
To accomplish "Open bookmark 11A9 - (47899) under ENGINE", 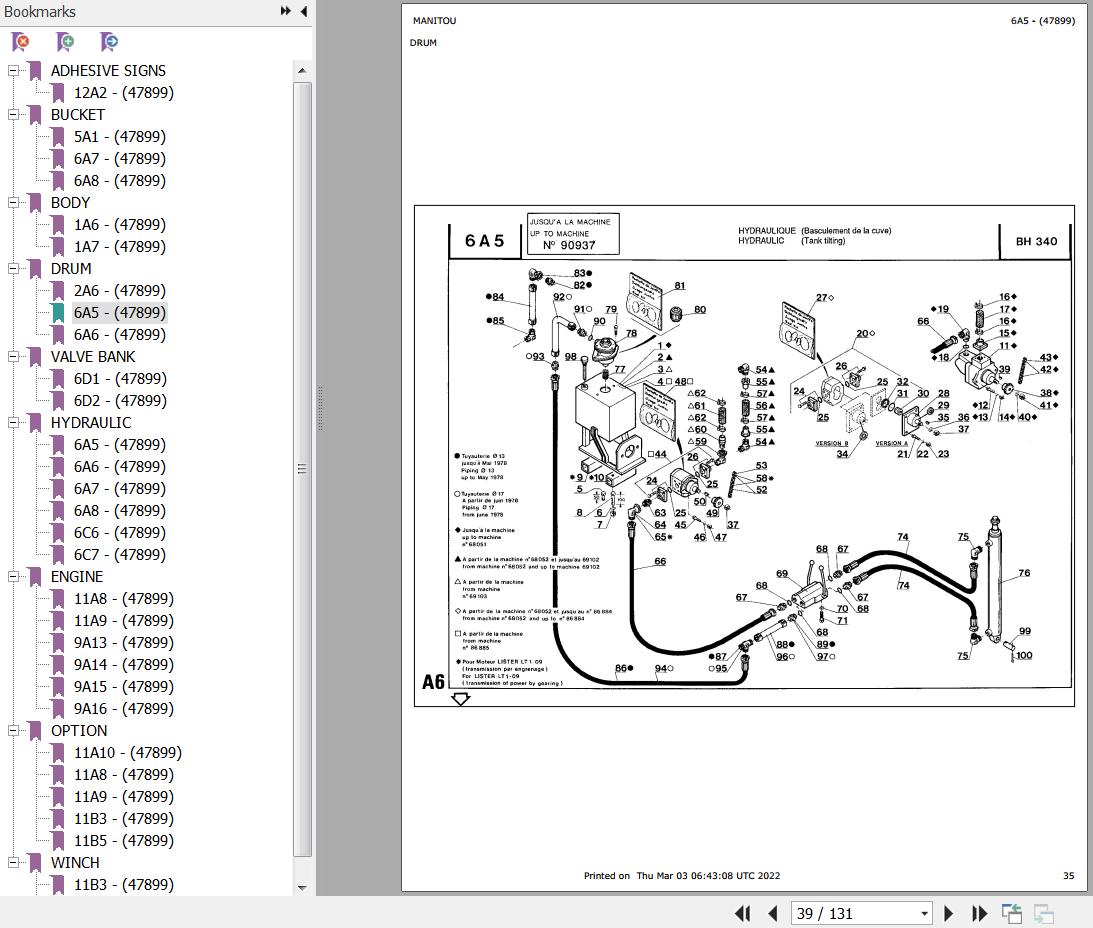I will coord(123,621).
